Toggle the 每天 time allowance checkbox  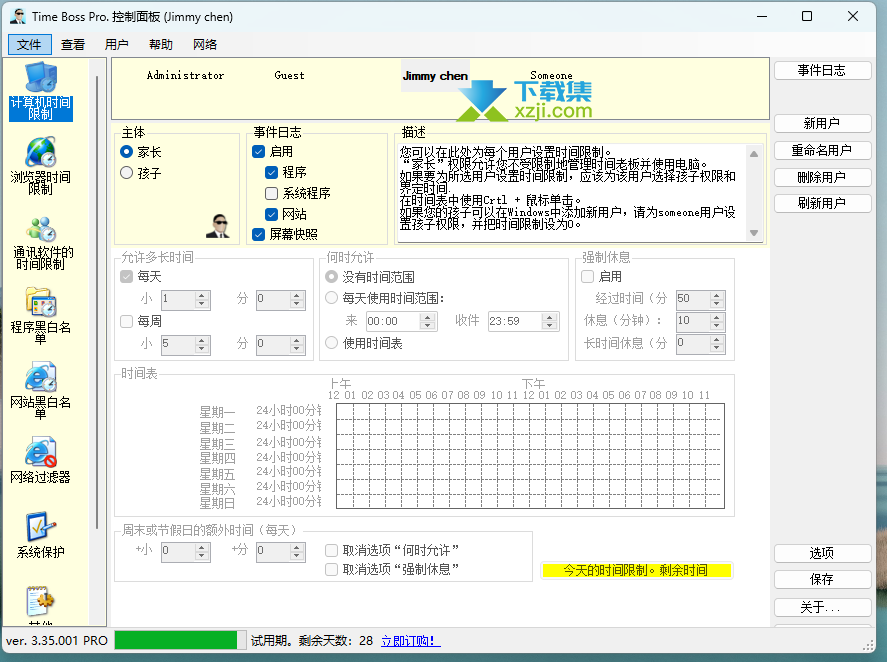(127, 277)
